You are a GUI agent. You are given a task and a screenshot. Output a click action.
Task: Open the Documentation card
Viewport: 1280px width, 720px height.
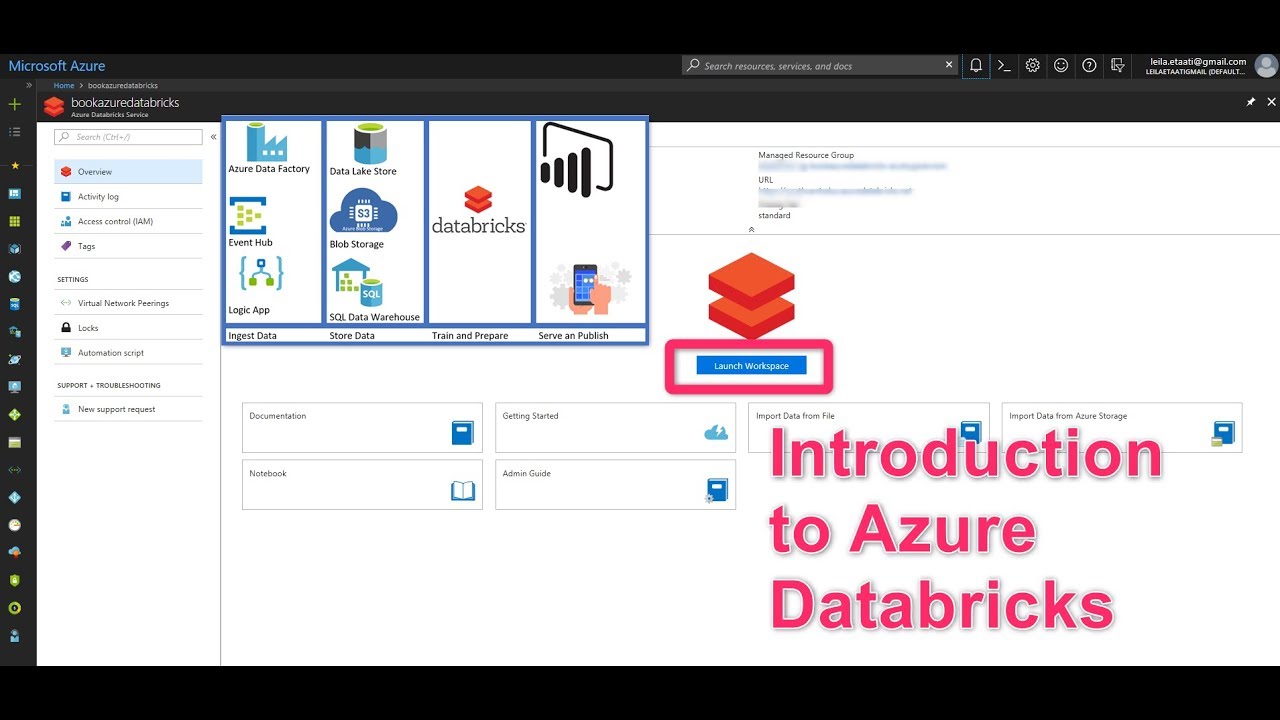click(362, 428)
